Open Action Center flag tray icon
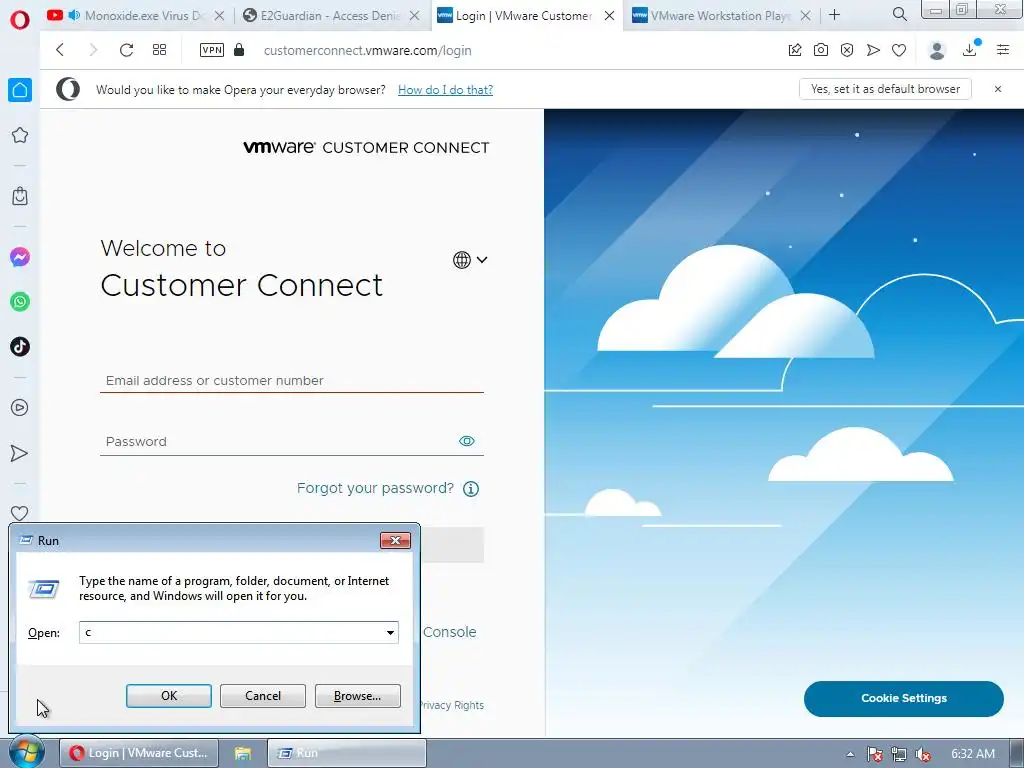Image resolution: width=1024 pixels, height=768 pixels. 875,754
